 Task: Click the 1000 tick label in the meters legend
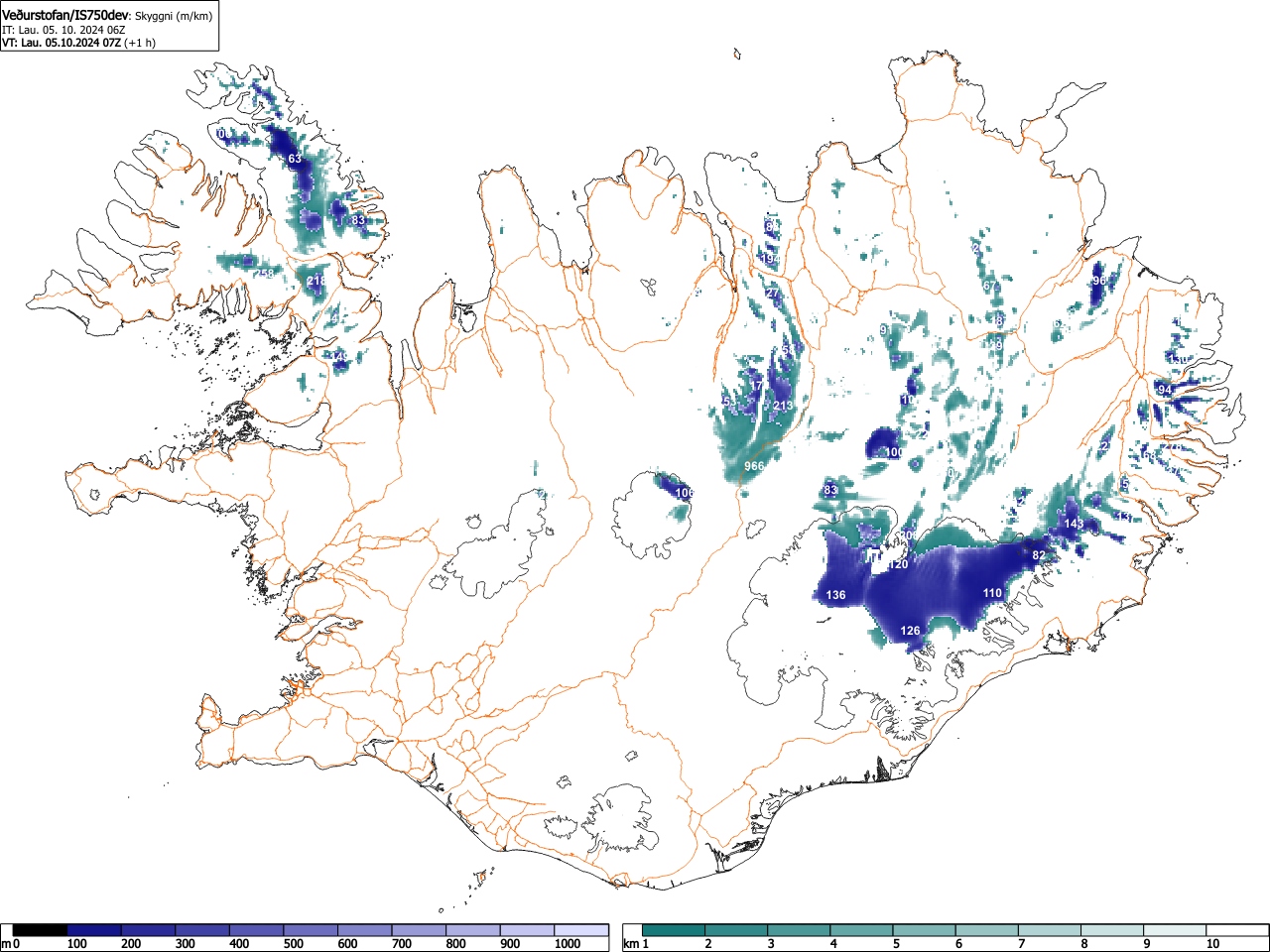tap(567, 944)
